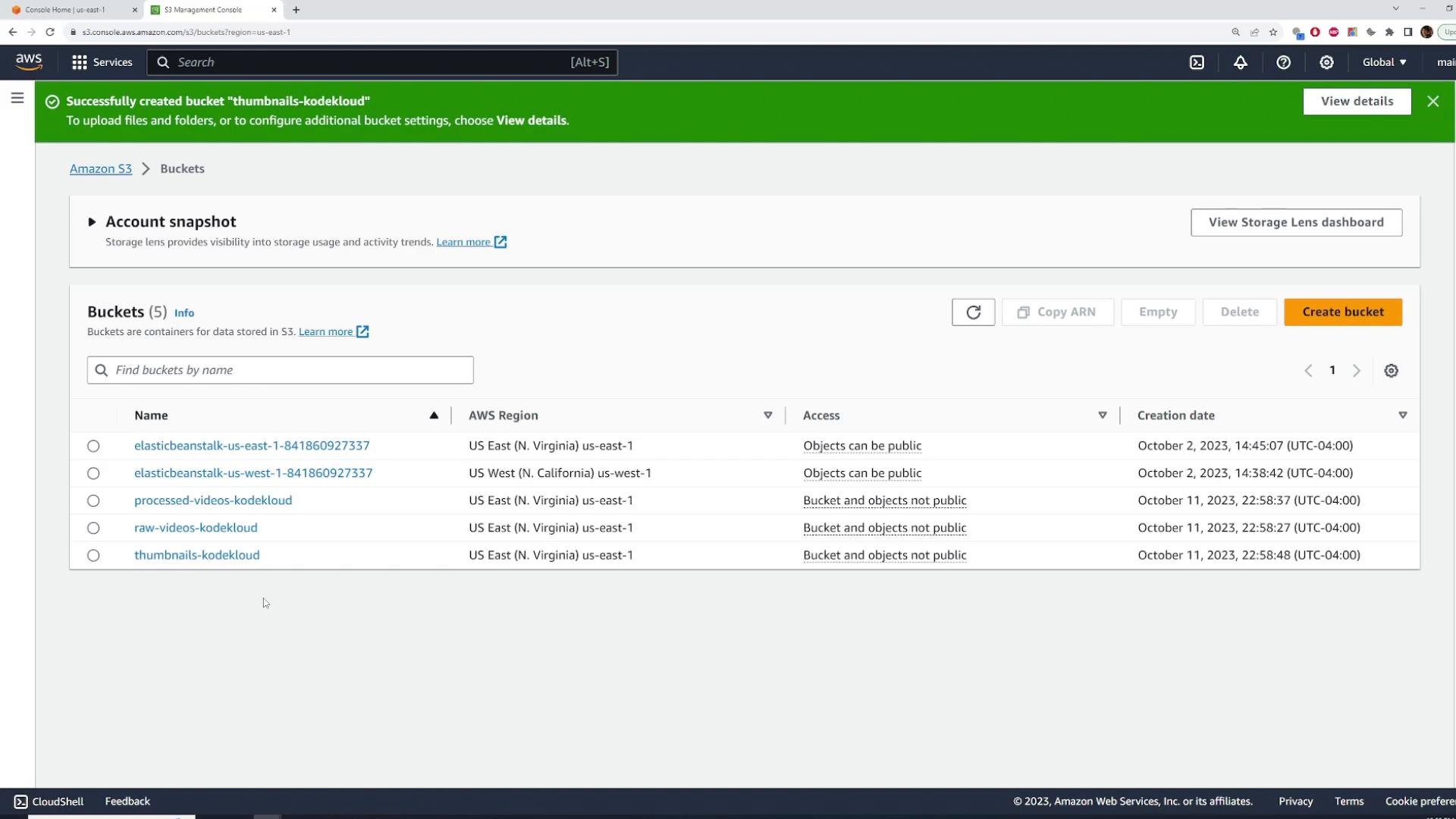Focus the AWS top search box
Viewport: 1456px width, 819px height.
(x=382, y=62)
